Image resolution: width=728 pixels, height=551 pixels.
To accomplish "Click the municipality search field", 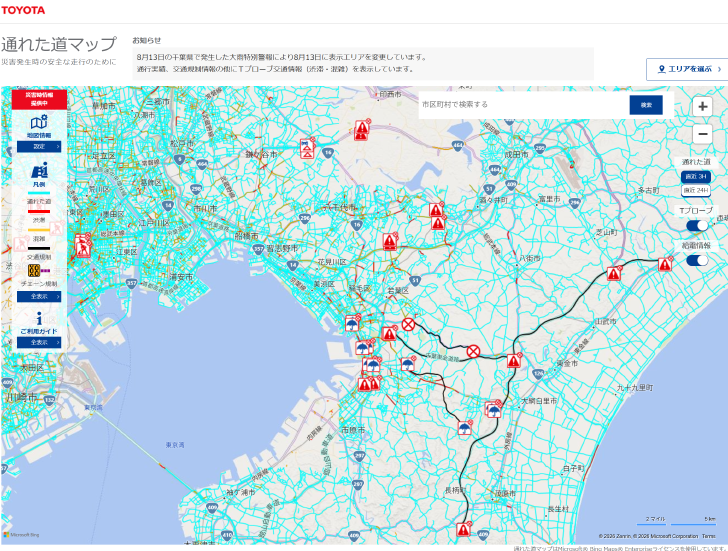I will (524, 105).
